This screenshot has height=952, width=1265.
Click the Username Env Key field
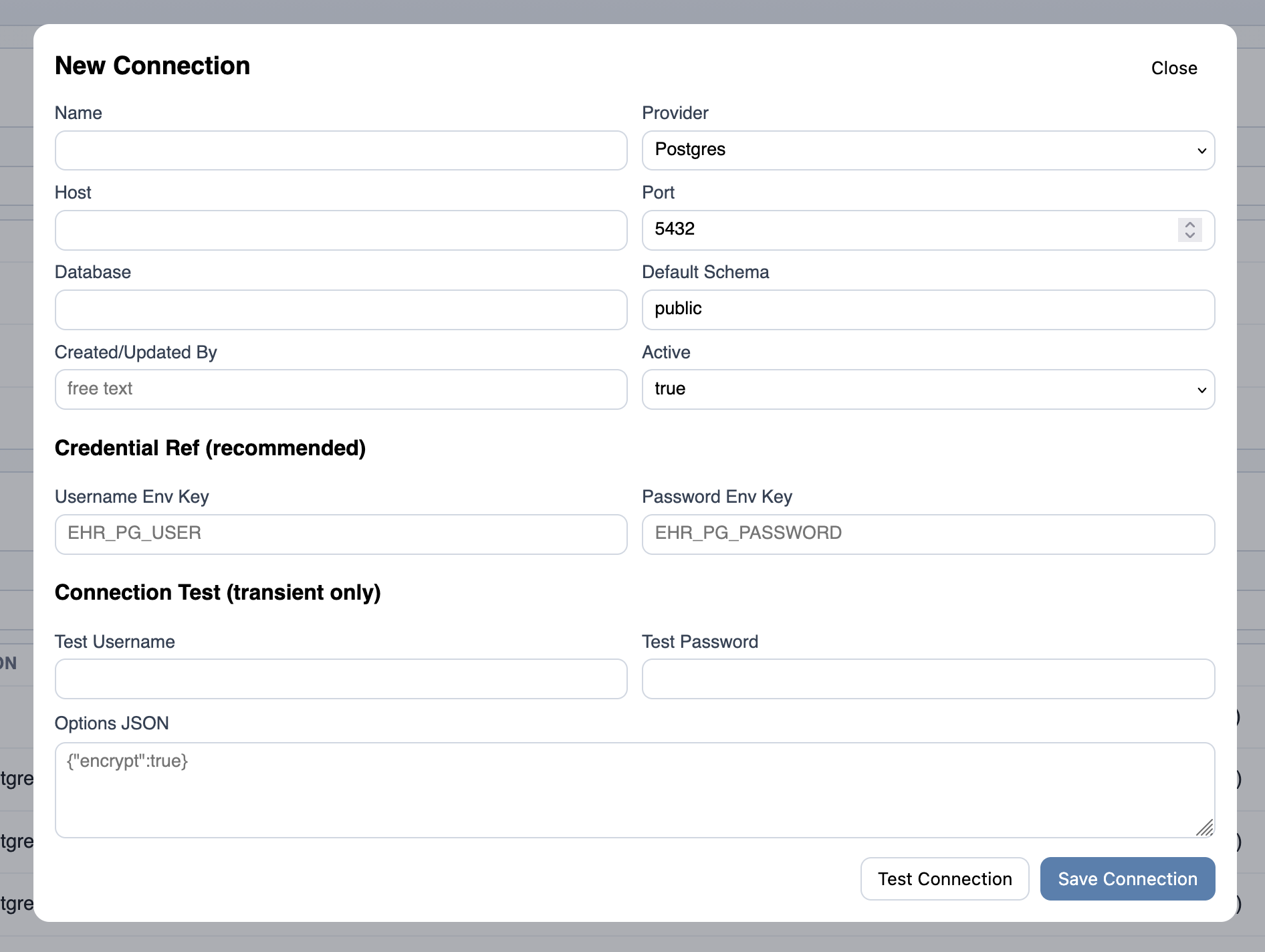341,533
